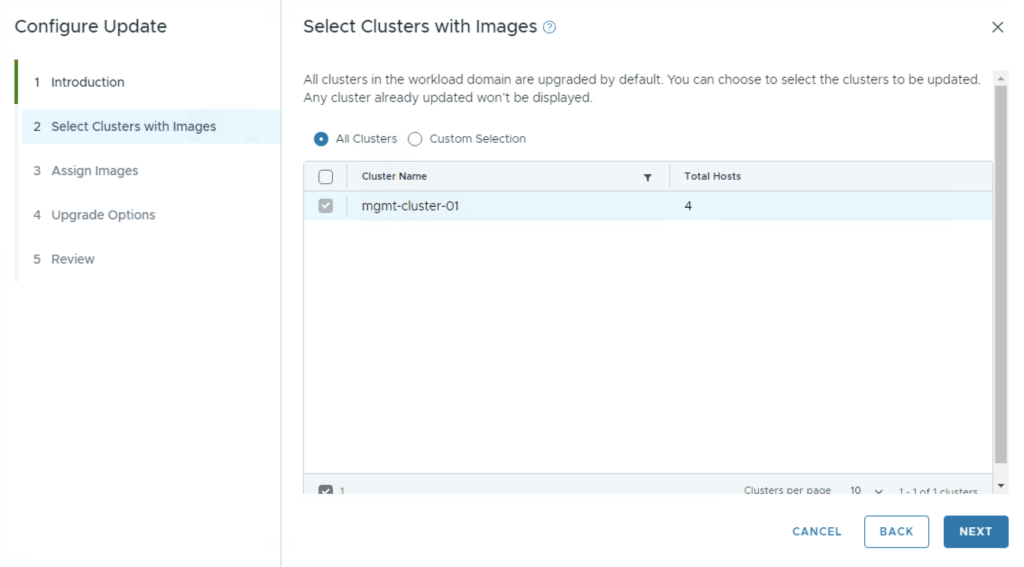Image resolution: width=1024 pixels, height=567 pixels.
Task: Click the scrollbar down arrow
Action: tap(1001, 485)
